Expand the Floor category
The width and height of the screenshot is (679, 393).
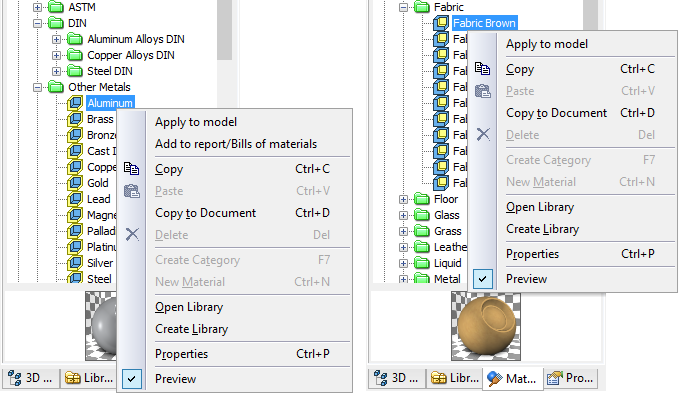tap(403, 199)
